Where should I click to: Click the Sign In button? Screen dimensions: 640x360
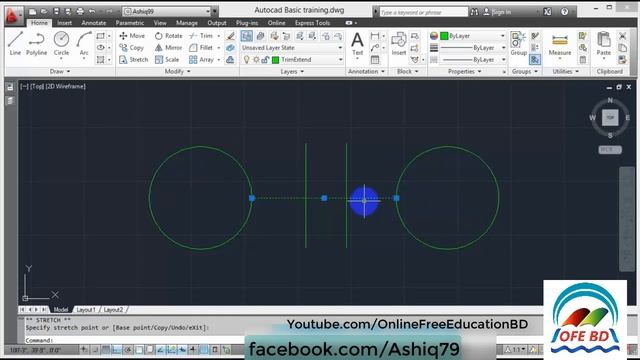[x=497, y=12]
